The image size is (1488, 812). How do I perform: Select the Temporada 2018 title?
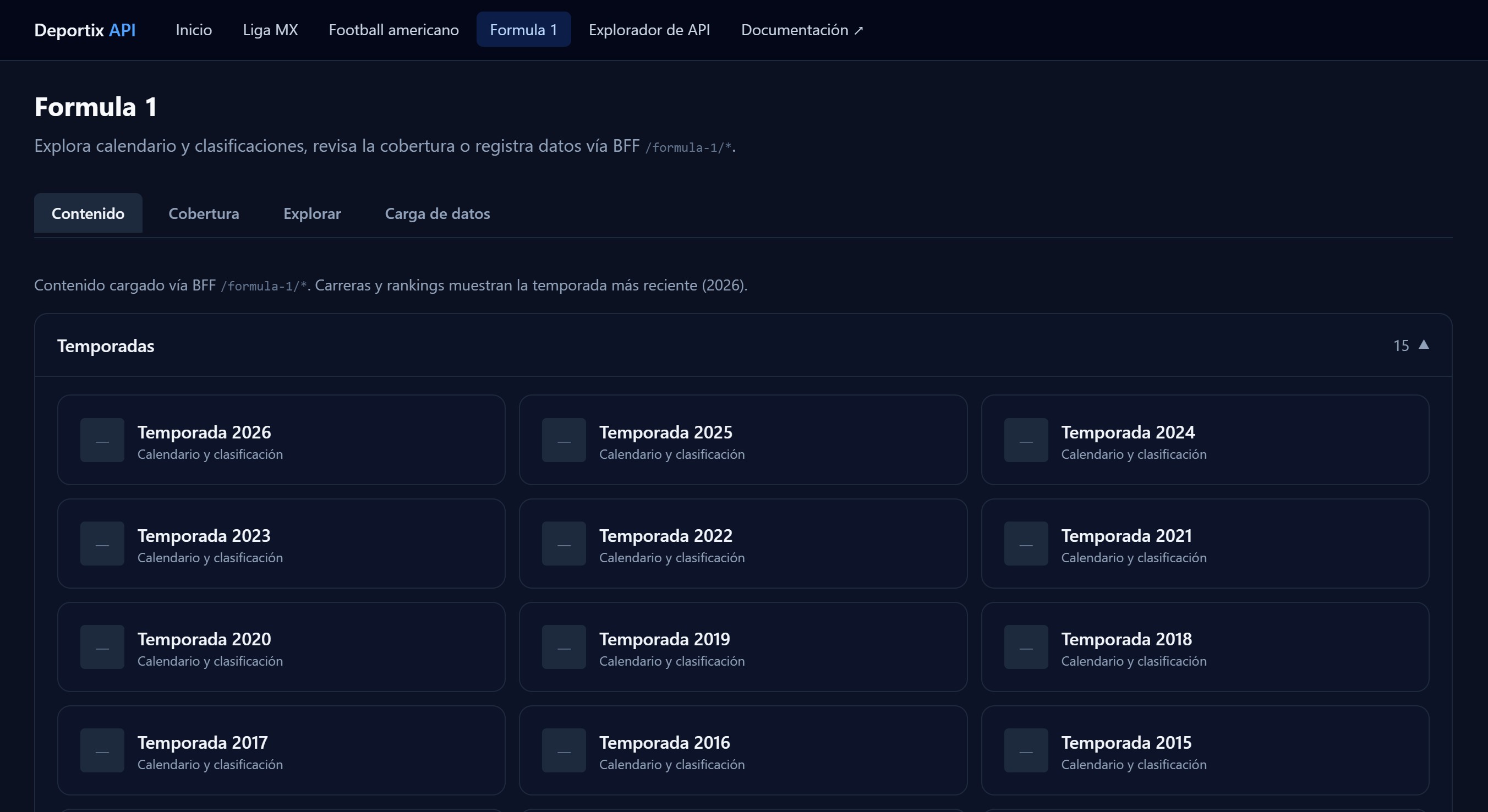1126,639
